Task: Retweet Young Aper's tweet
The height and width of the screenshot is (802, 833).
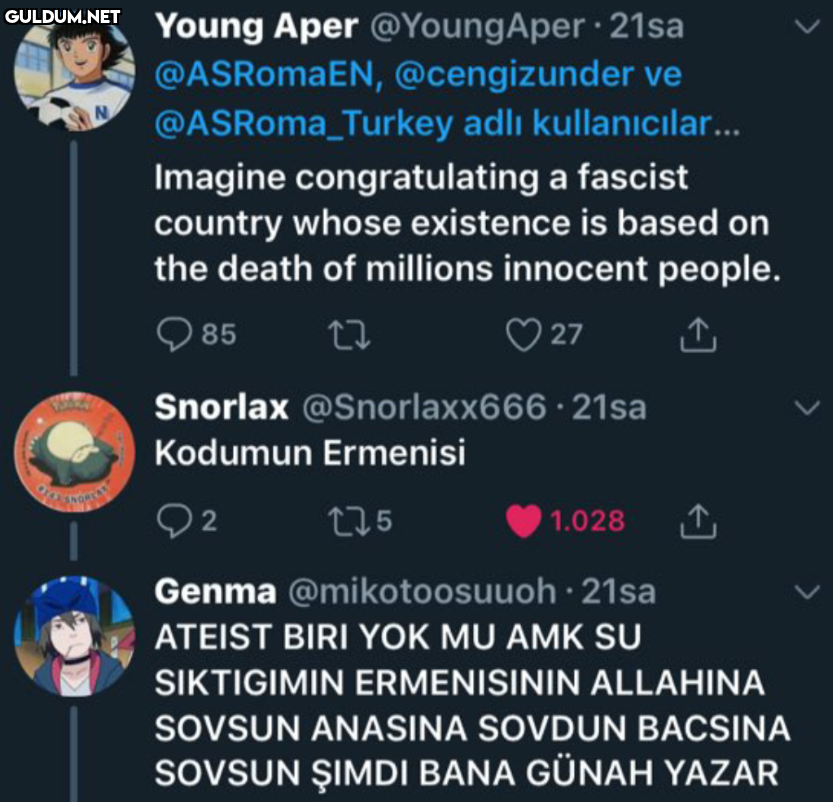Action: (350, 334)
